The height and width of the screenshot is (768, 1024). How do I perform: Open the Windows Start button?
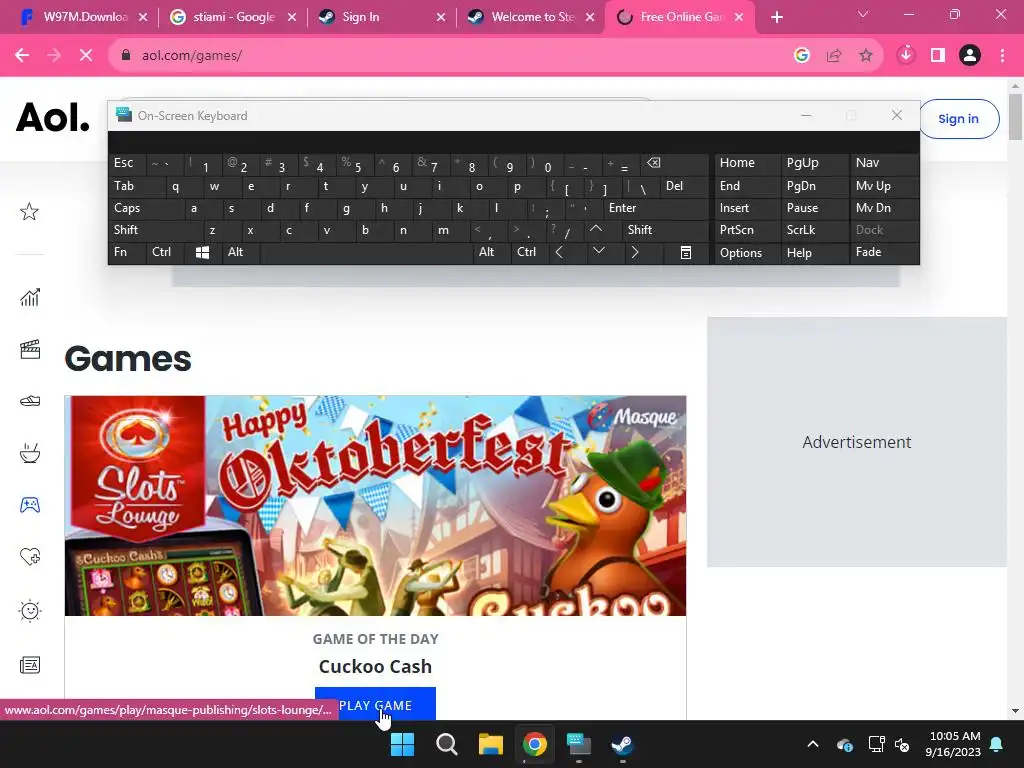pos(402,744)
